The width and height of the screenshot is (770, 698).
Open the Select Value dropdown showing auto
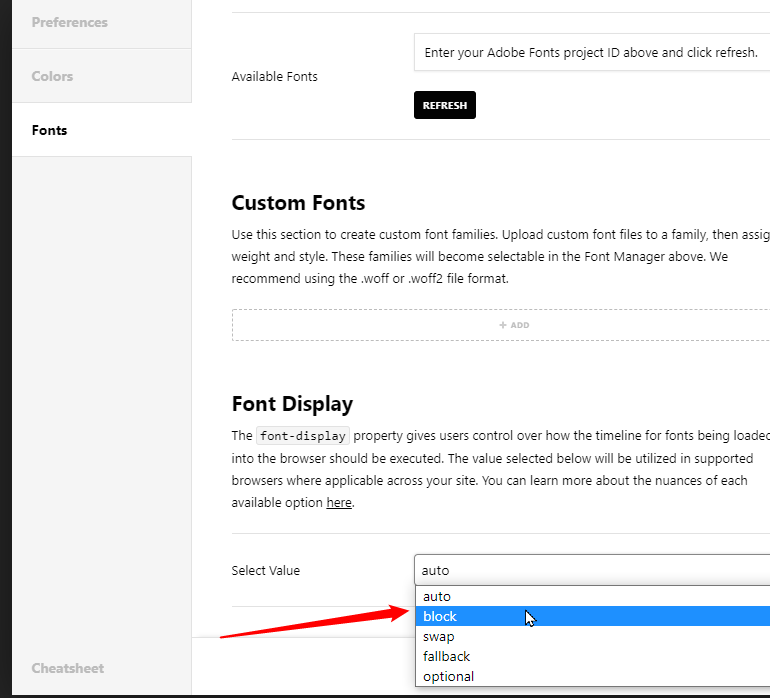coord(592,570)
